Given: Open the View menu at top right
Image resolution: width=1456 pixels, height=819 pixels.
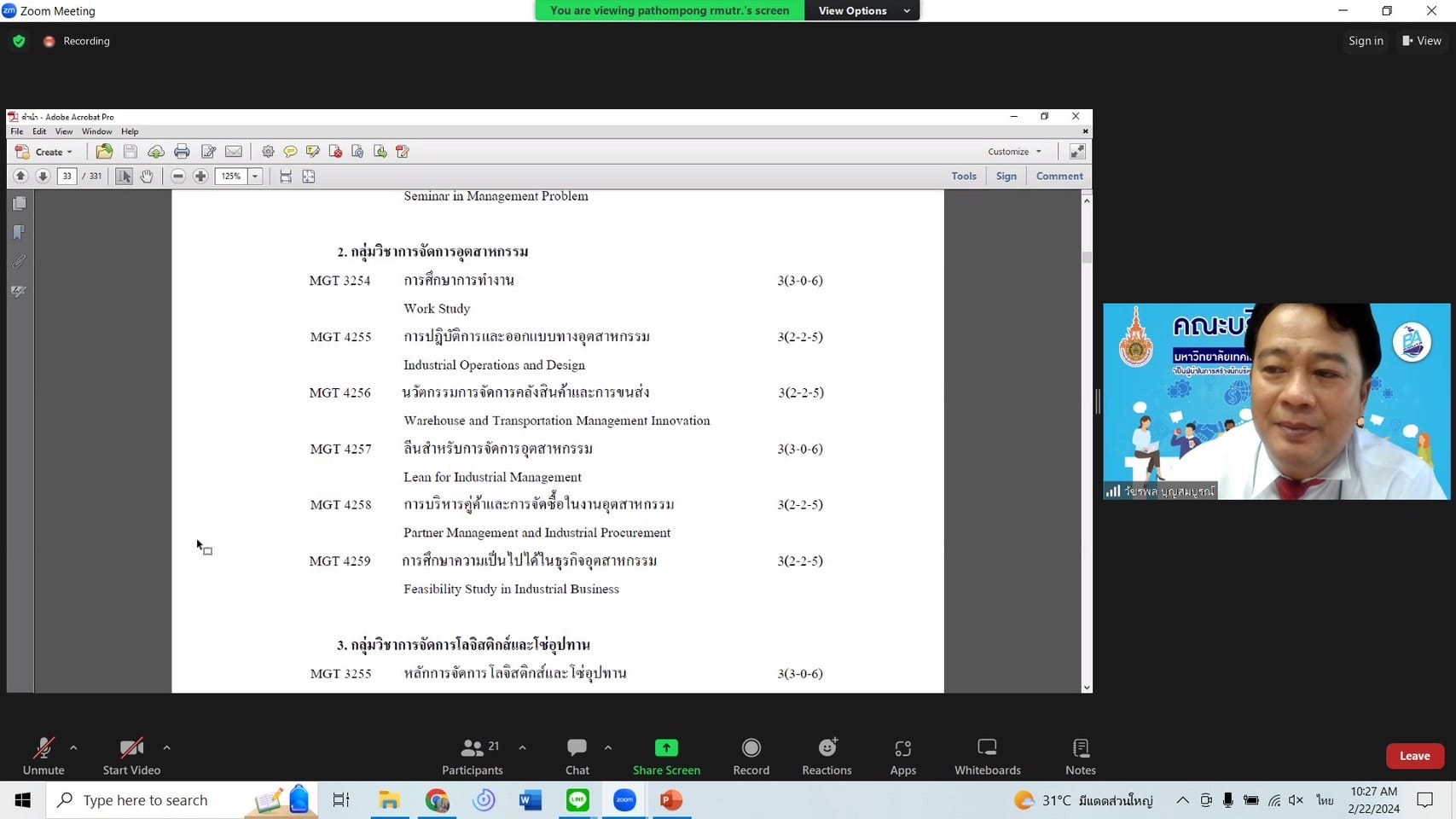Looking at the screenshot, I should point(1422,41).
